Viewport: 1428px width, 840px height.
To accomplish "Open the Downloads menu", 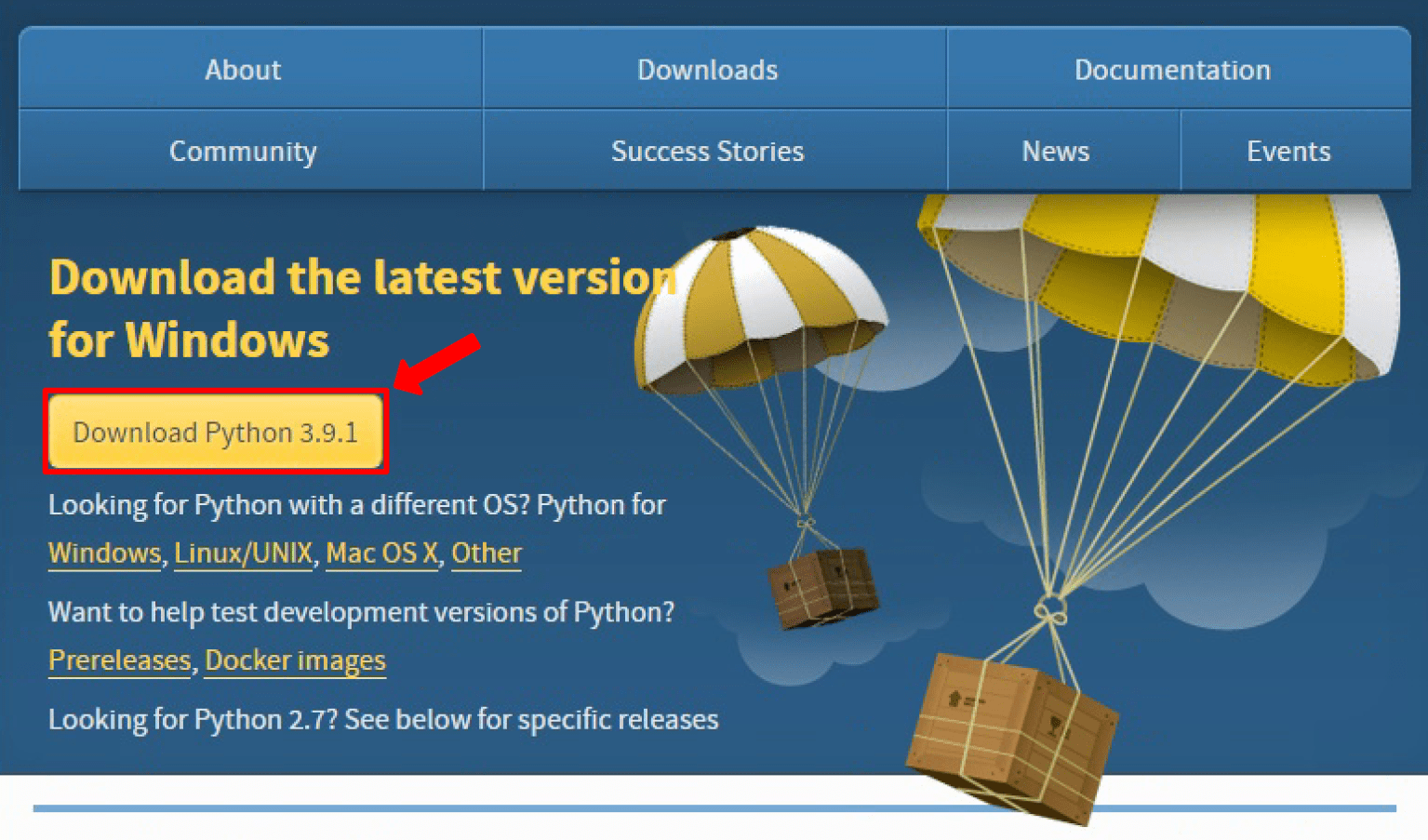I will click(707, 69).
